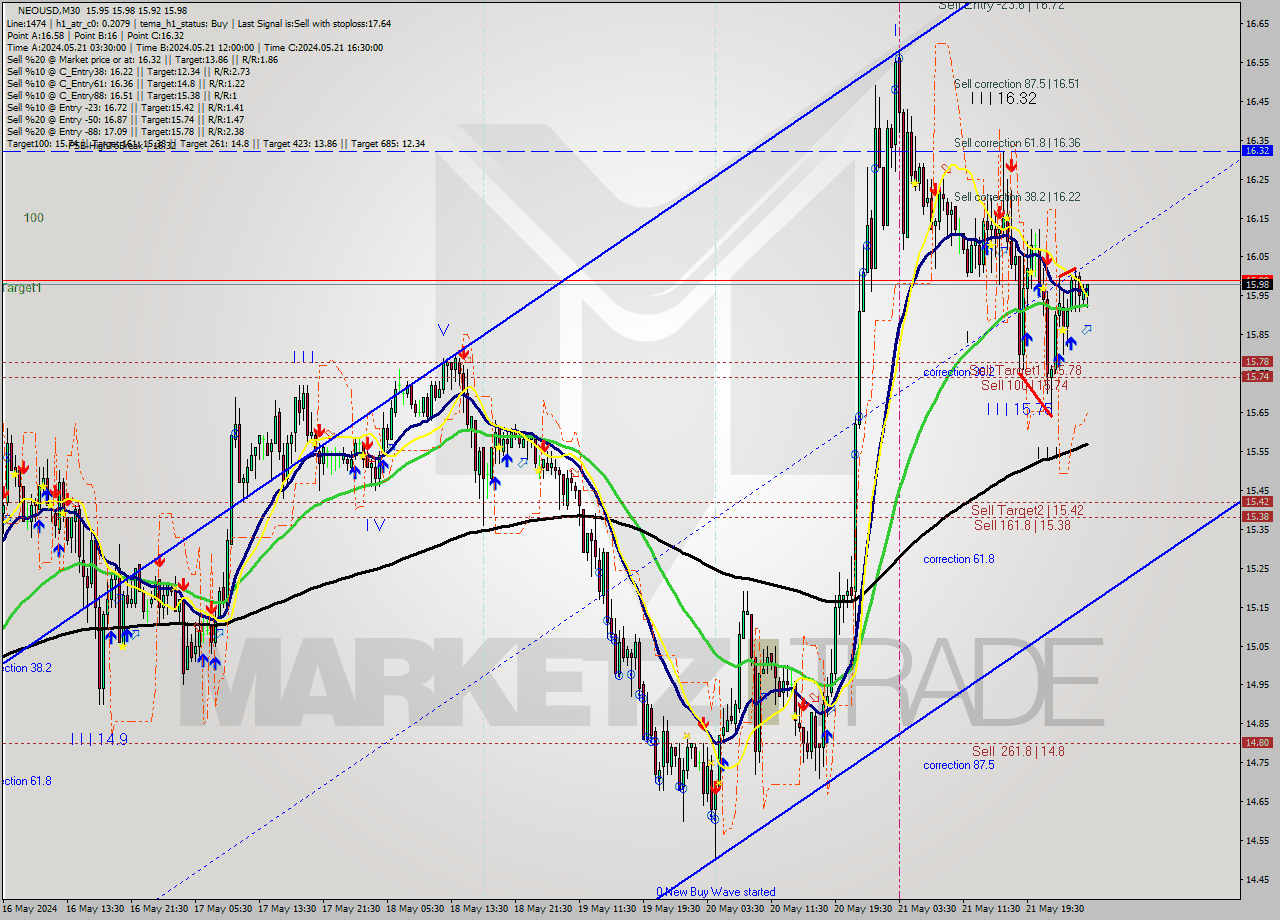Click the 15.15 price axis value
The image size is (1280, 920).
point(1256,607)
